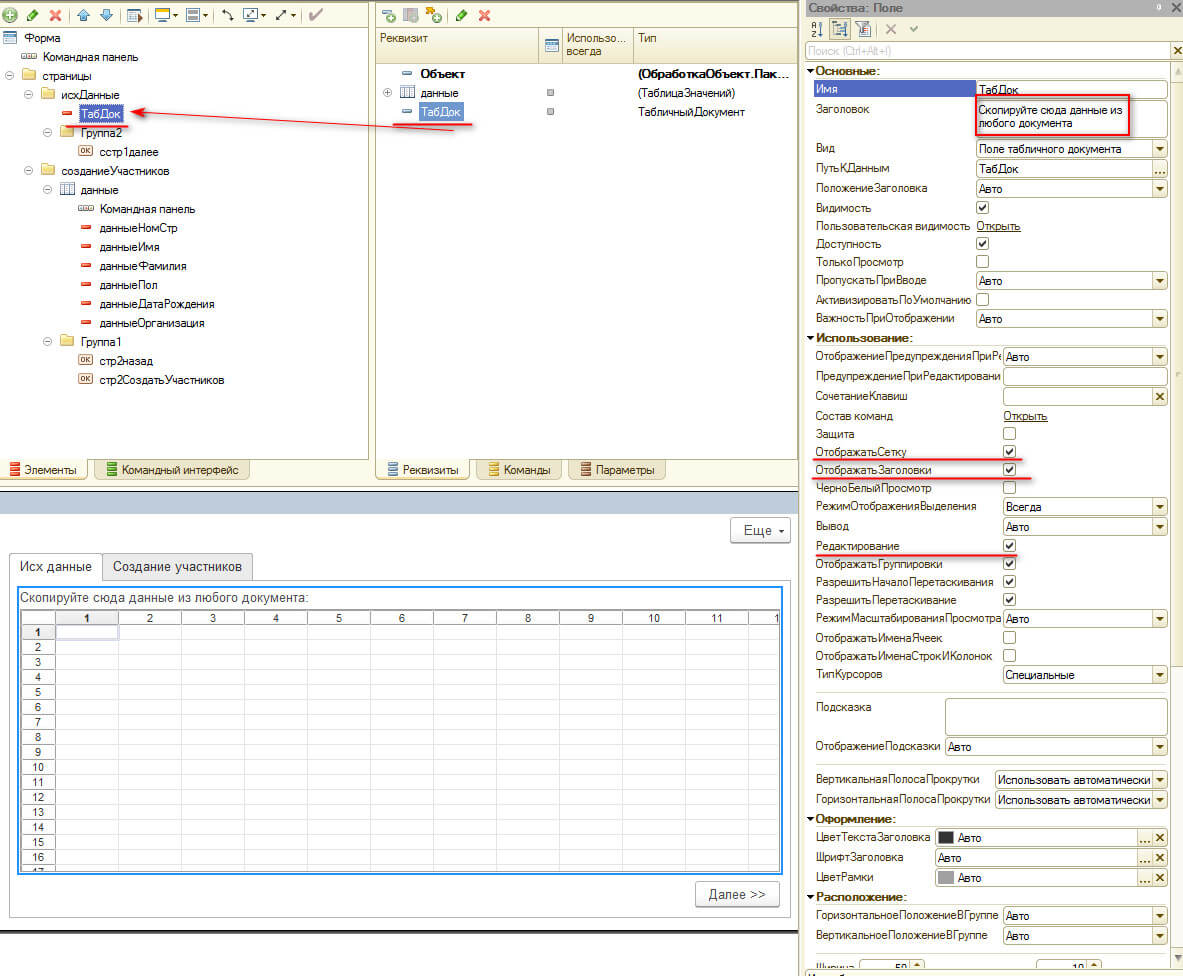Click the pencil edit icon in attributes toolbar
The height and width of the screenshot is (976, 1183).
[x=461, y=15]
